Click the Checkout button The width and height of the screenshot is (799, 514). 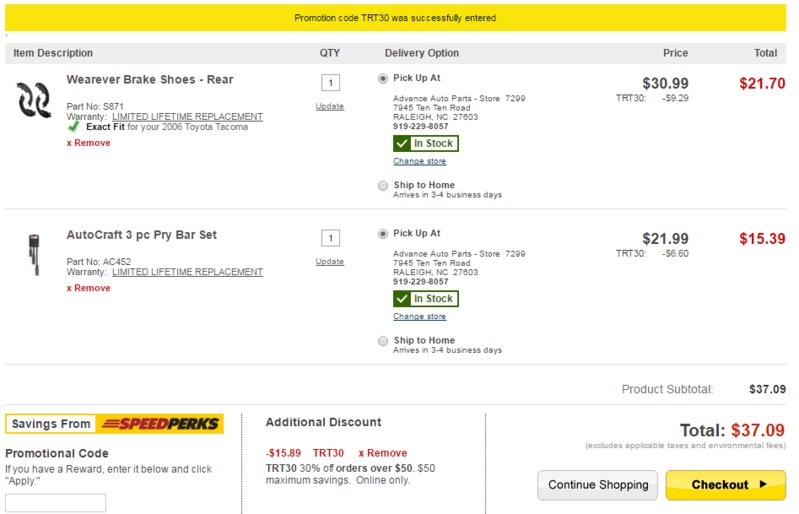[726, 485]
